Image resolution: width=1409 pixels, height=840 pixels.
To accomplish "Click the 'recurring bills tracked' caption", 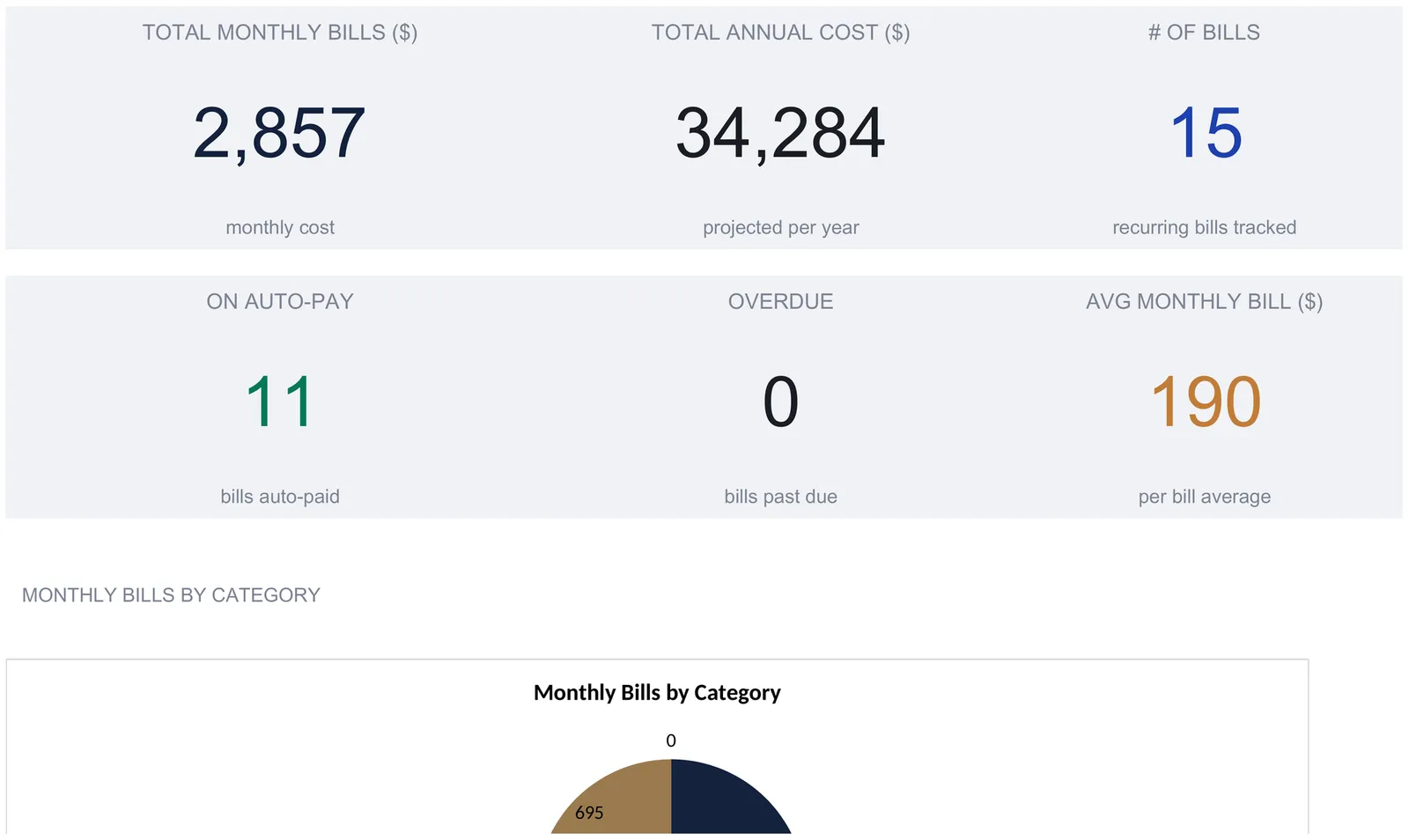I will click(x=1204, y=227).
